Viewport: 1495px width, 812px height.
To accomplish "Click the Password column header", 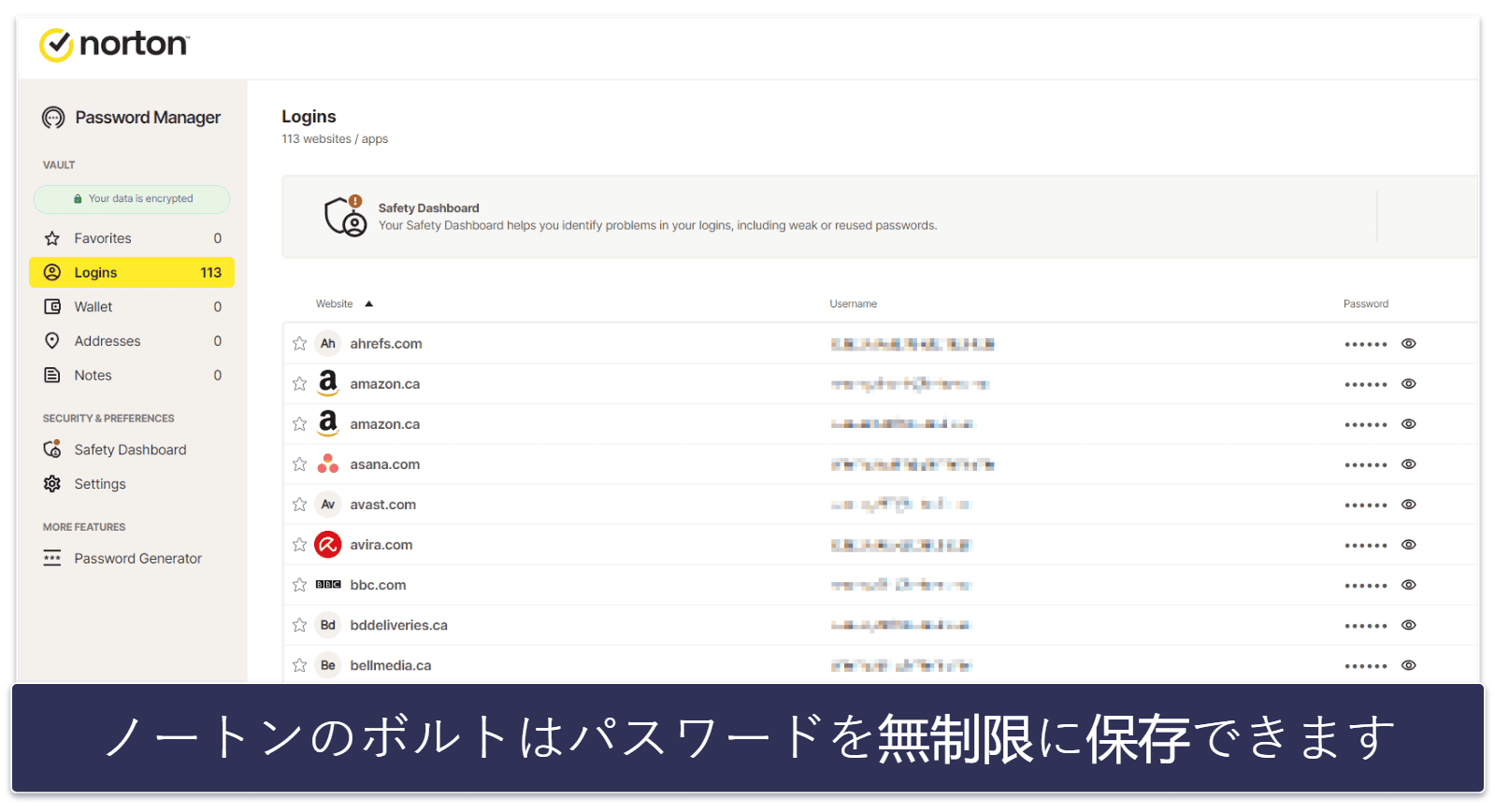I will pyautogui.click(x=1365, y=304).
